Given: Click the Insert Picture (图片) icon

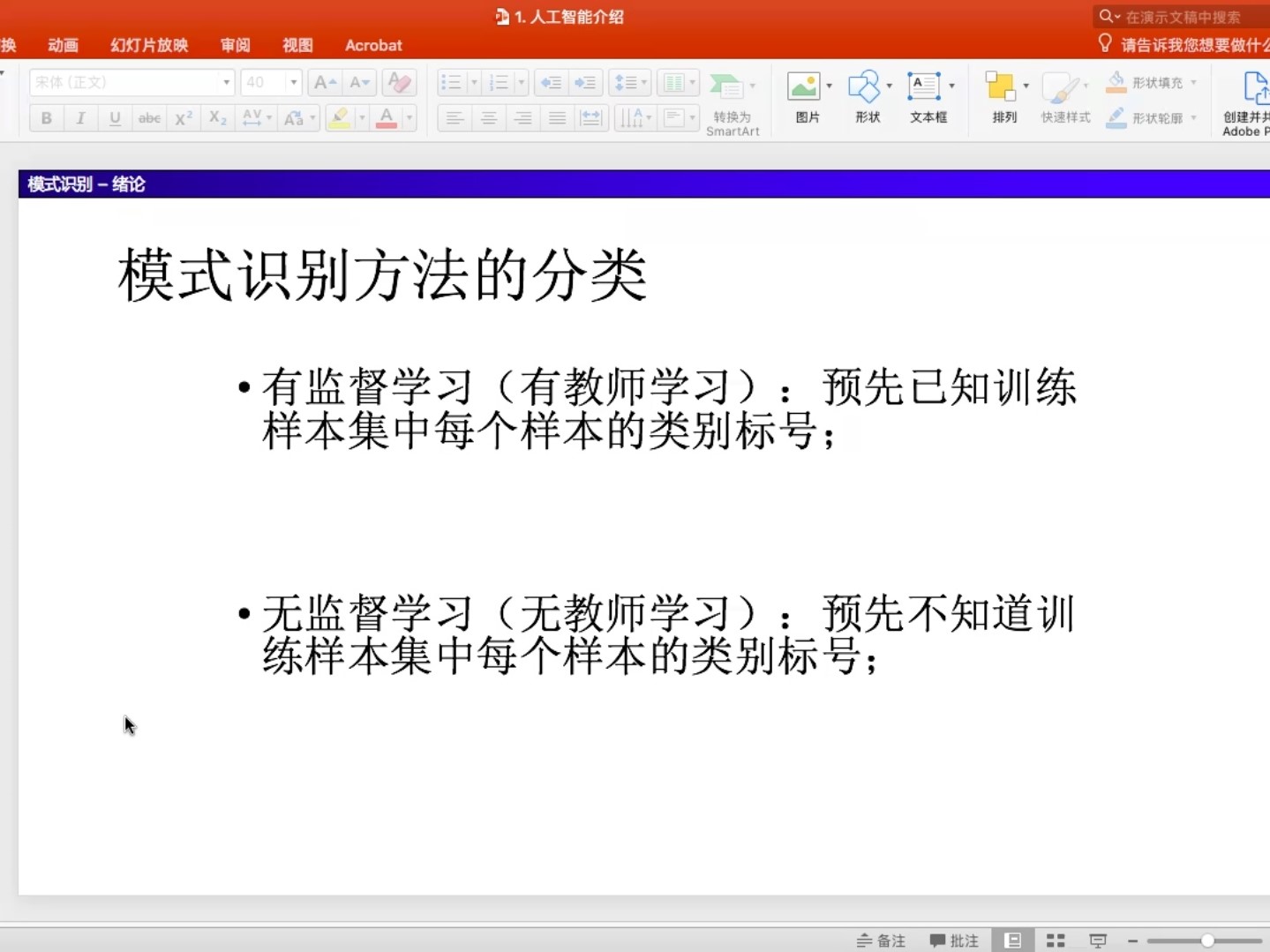Looking at the screenshot, I should 804,87.
